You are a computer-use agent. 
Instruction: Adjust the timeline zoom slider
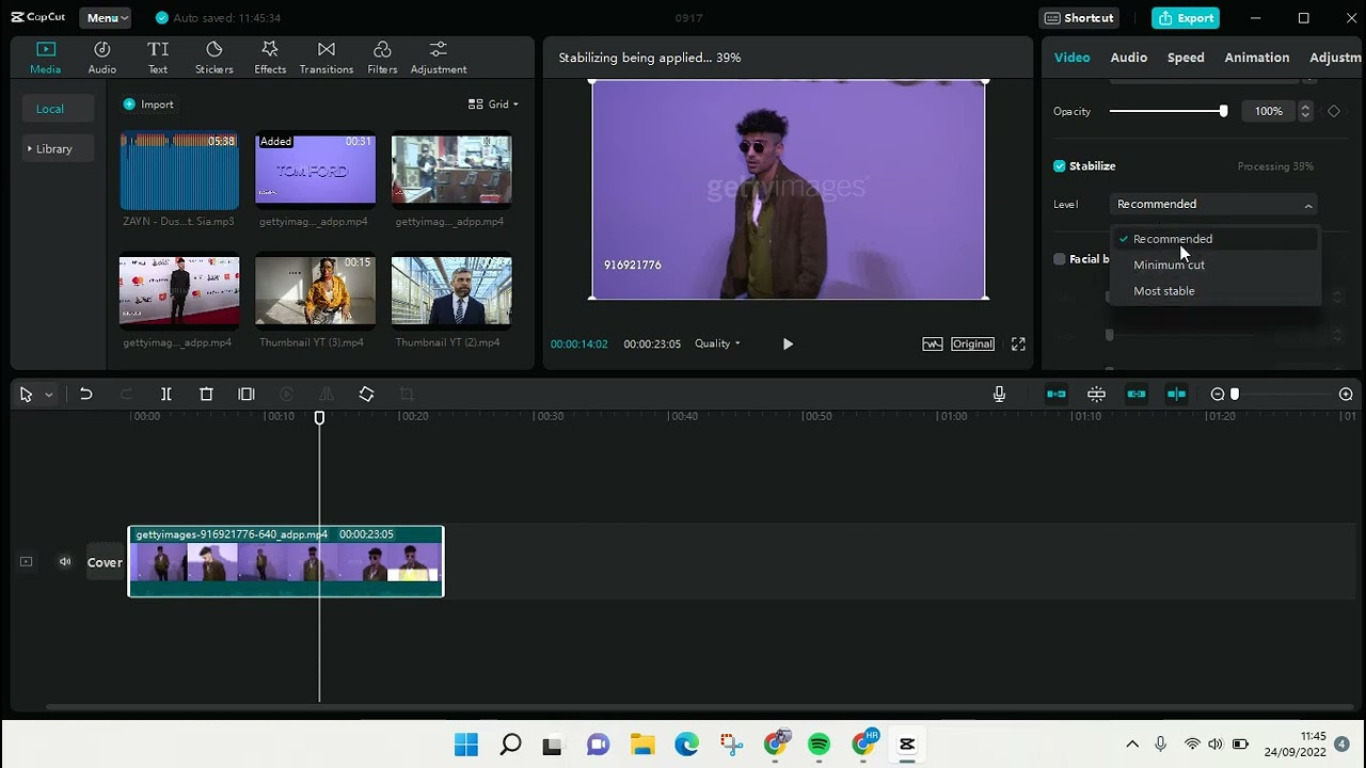(x=1235, y=394)
